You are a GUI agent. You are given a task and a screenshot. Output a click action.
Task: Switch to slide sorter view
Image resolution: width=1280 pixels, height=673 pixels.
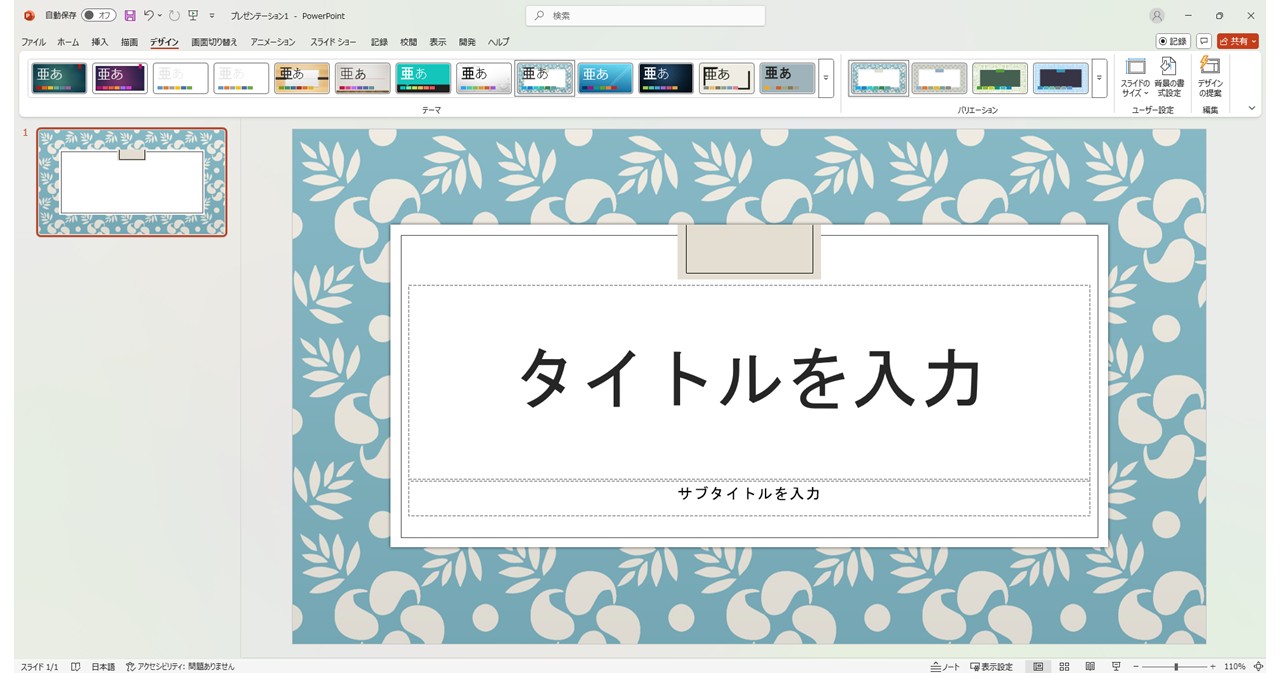click(1064, 666)
